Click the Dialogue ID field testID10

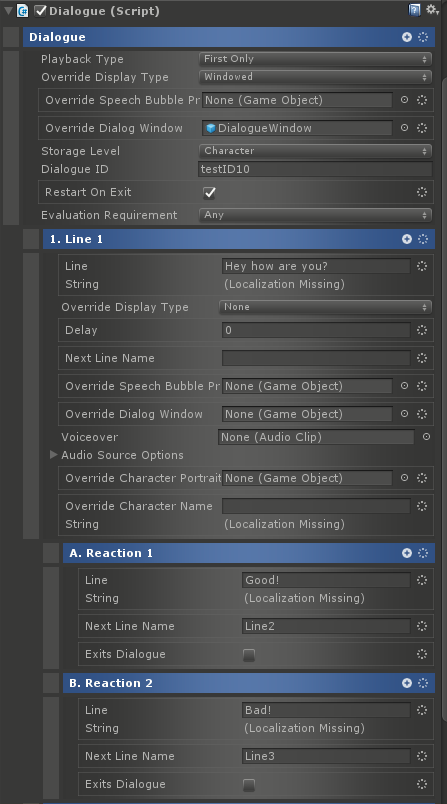[315, 169]
